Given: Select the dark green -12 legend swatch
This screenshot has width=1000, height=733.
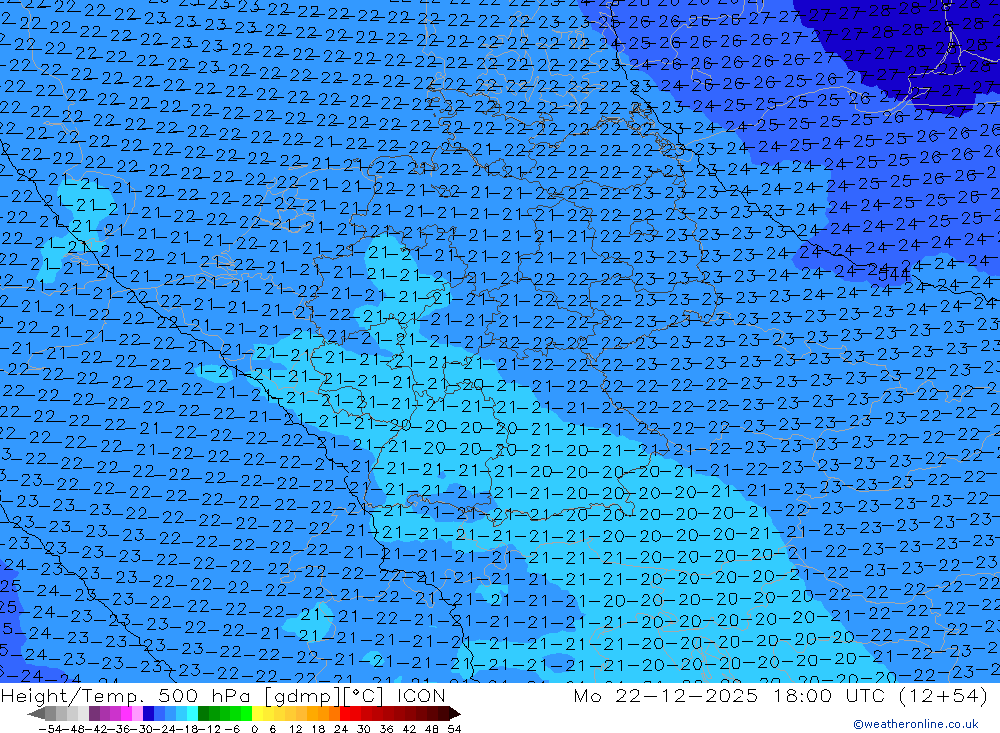Looking at the screenshot, I should [x=203, y=713].
